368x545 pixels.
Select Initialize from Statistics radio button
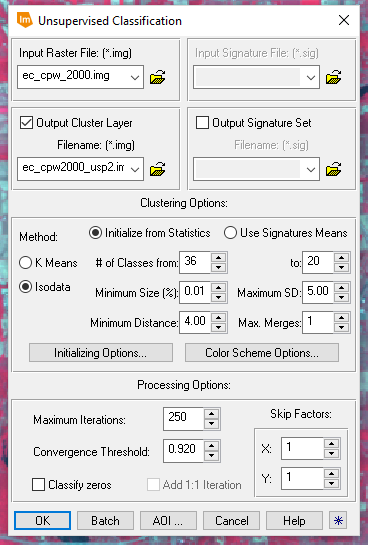95,233
